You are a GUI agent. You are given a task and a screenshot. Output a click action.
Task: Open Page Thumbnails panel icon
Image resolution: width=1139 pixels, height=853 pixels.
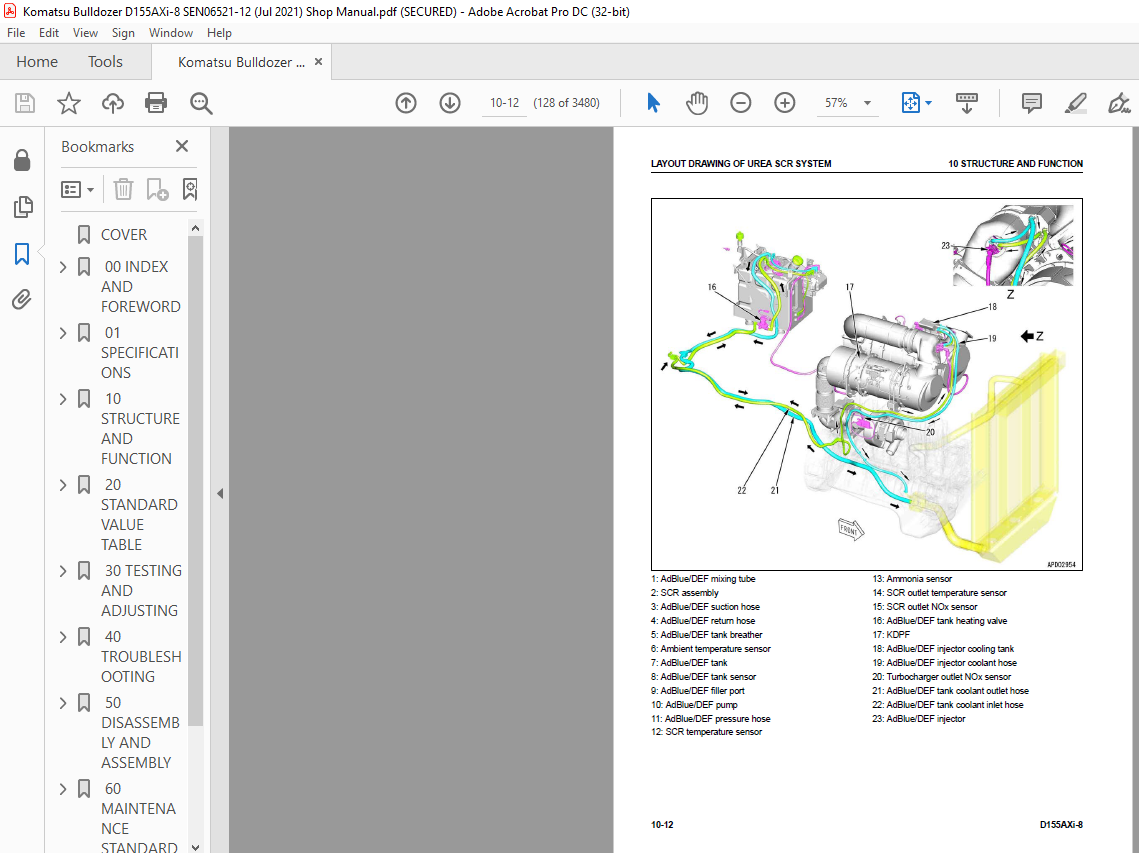(x=23, y=207)
